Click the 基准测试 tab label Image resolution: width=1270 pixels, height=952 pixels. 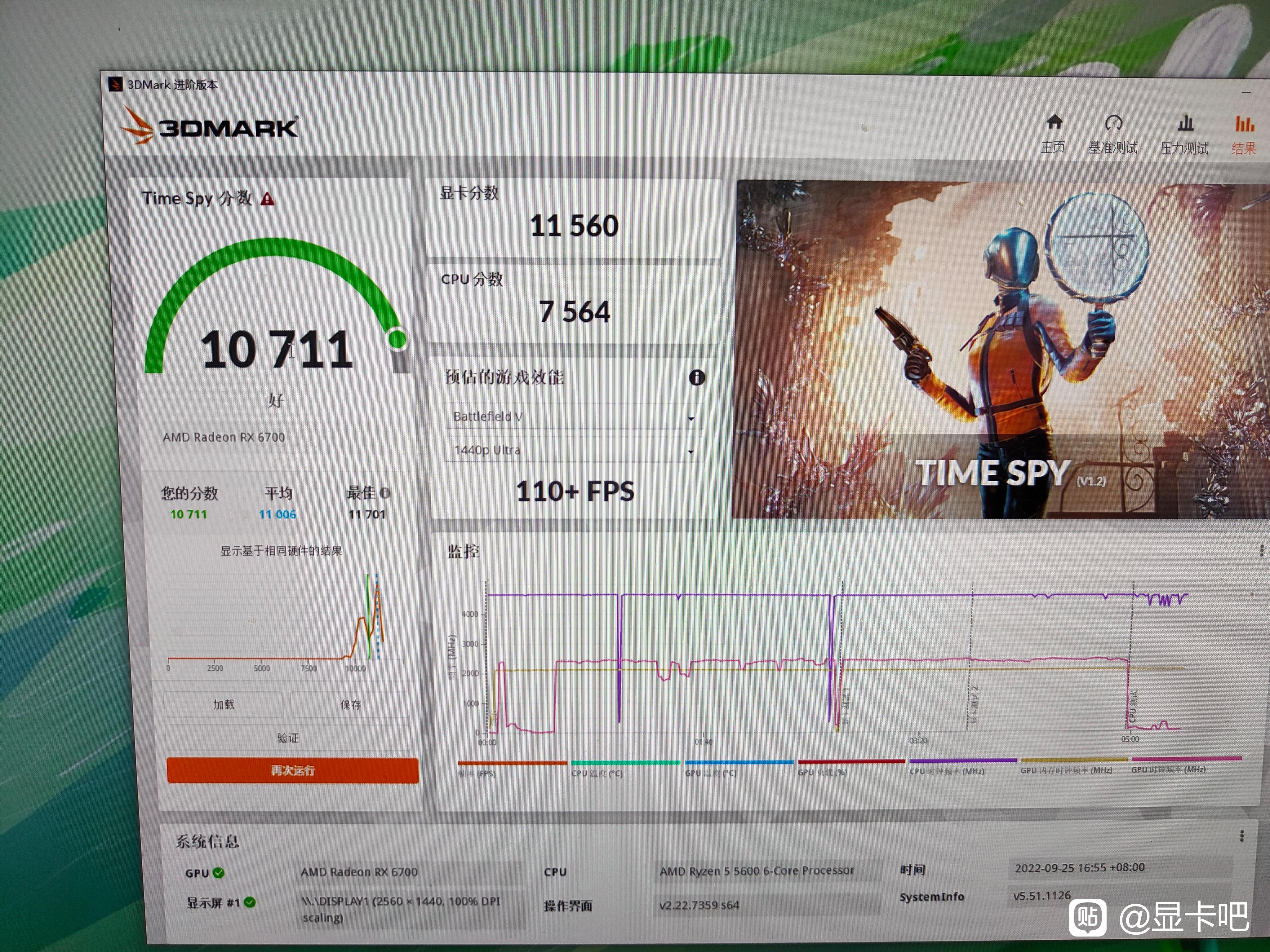click(1113, 148)
